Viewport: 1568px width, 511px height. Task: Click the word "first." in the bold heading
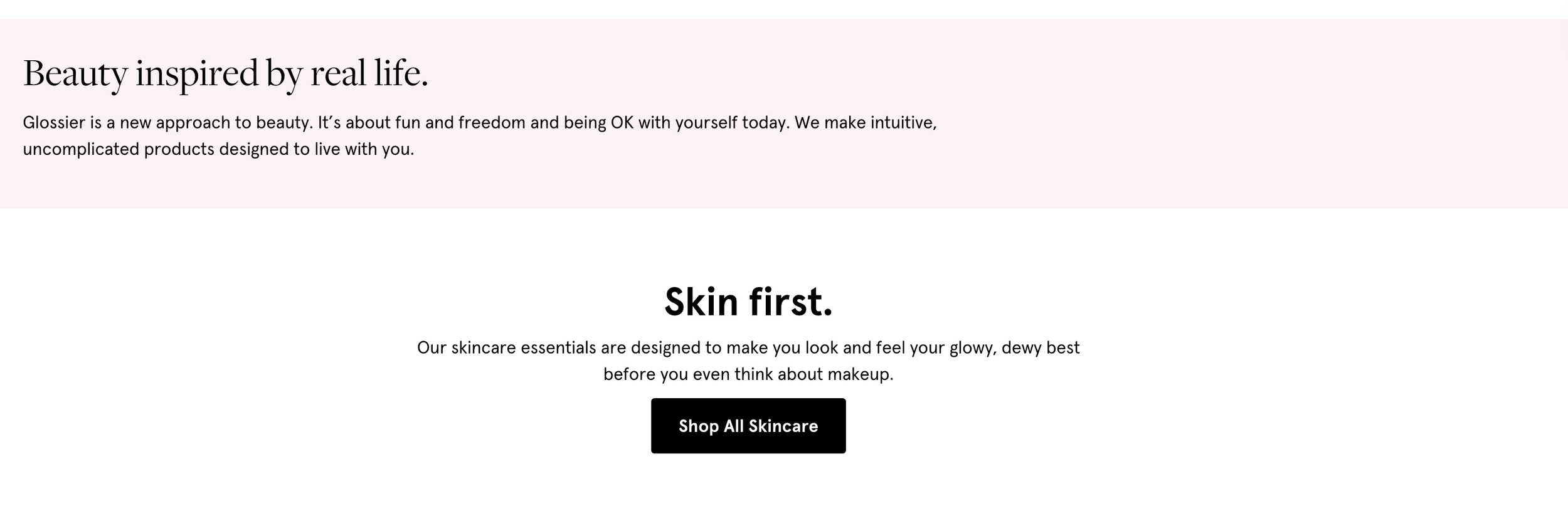(x=790, y=302)
